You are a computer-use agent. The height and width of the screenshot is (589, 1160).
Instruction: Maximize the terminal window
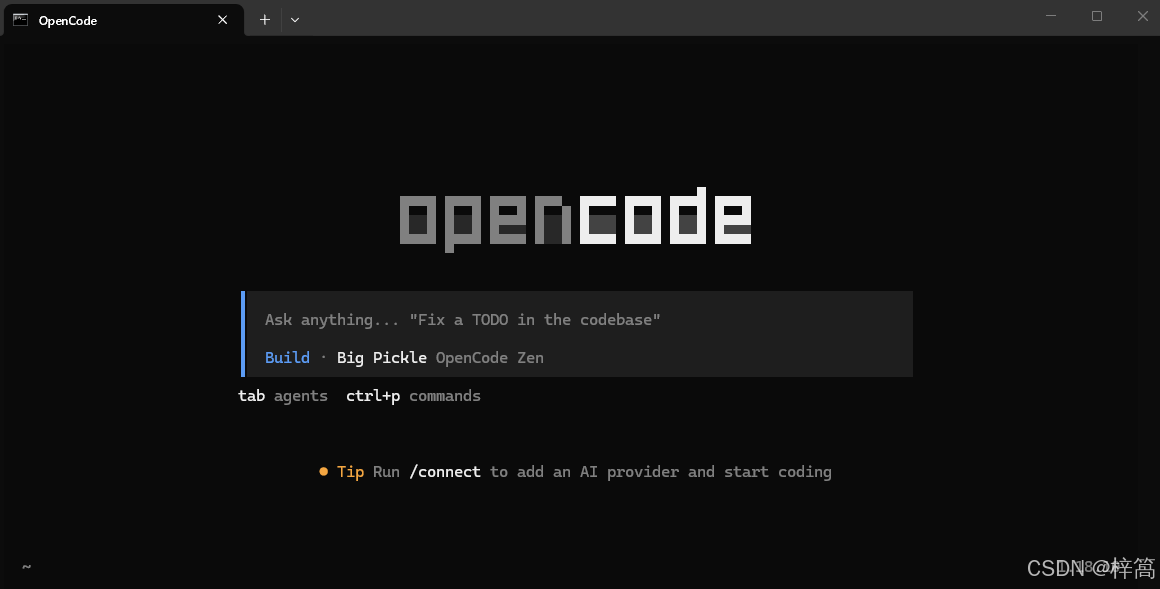pos(1096,16)
